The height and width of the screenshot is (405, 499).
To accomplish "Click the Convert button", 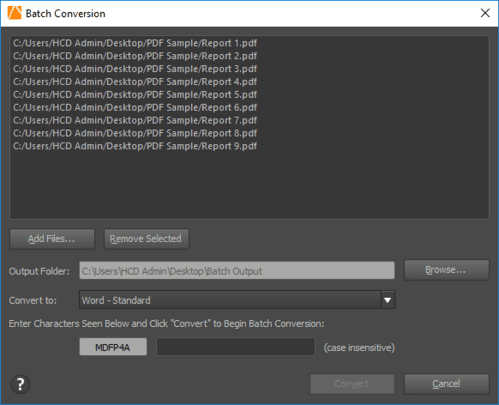I will click(352, 384).
